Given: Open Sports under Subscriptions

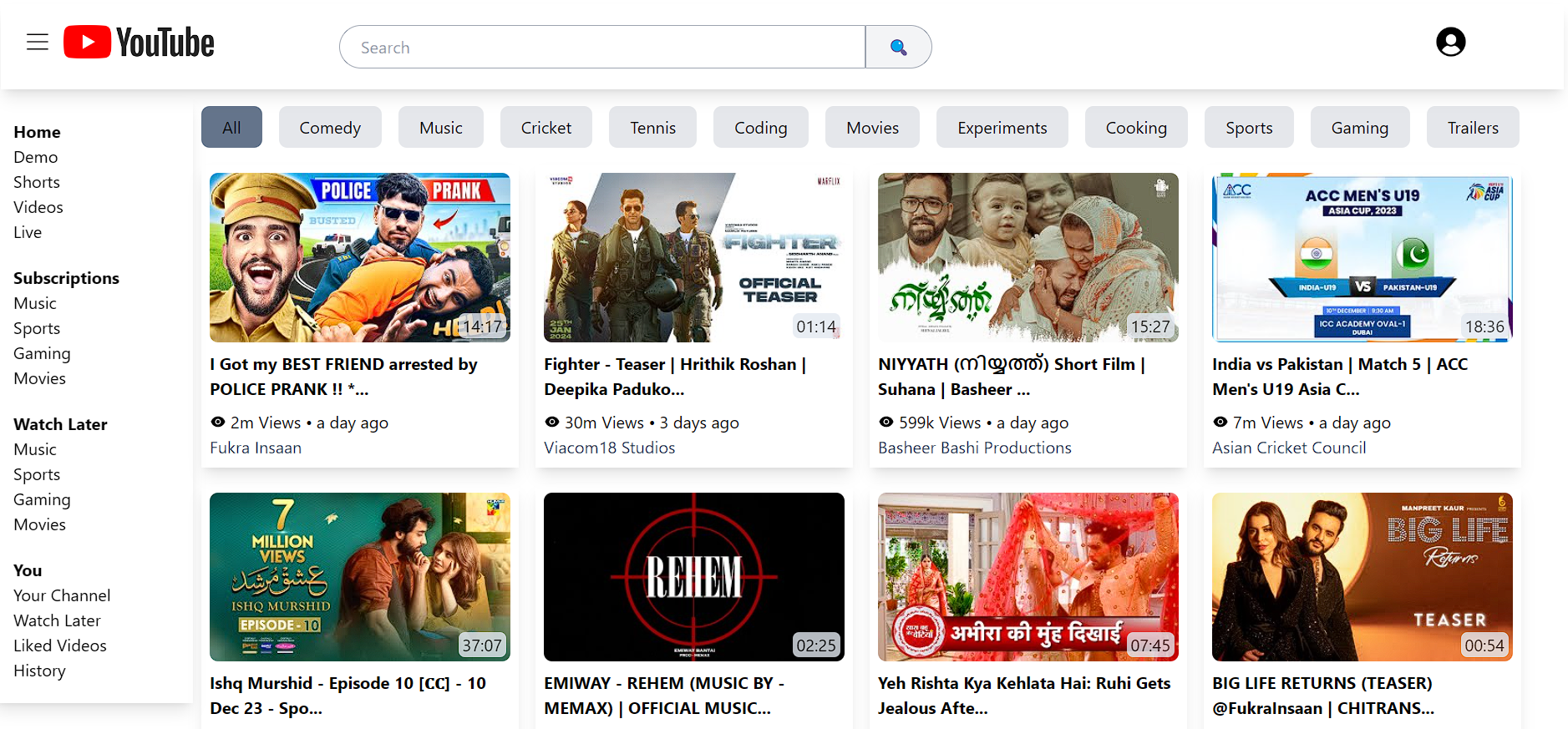Looking at the screenshot, I should pyautogui.click(x=37, y=328).
